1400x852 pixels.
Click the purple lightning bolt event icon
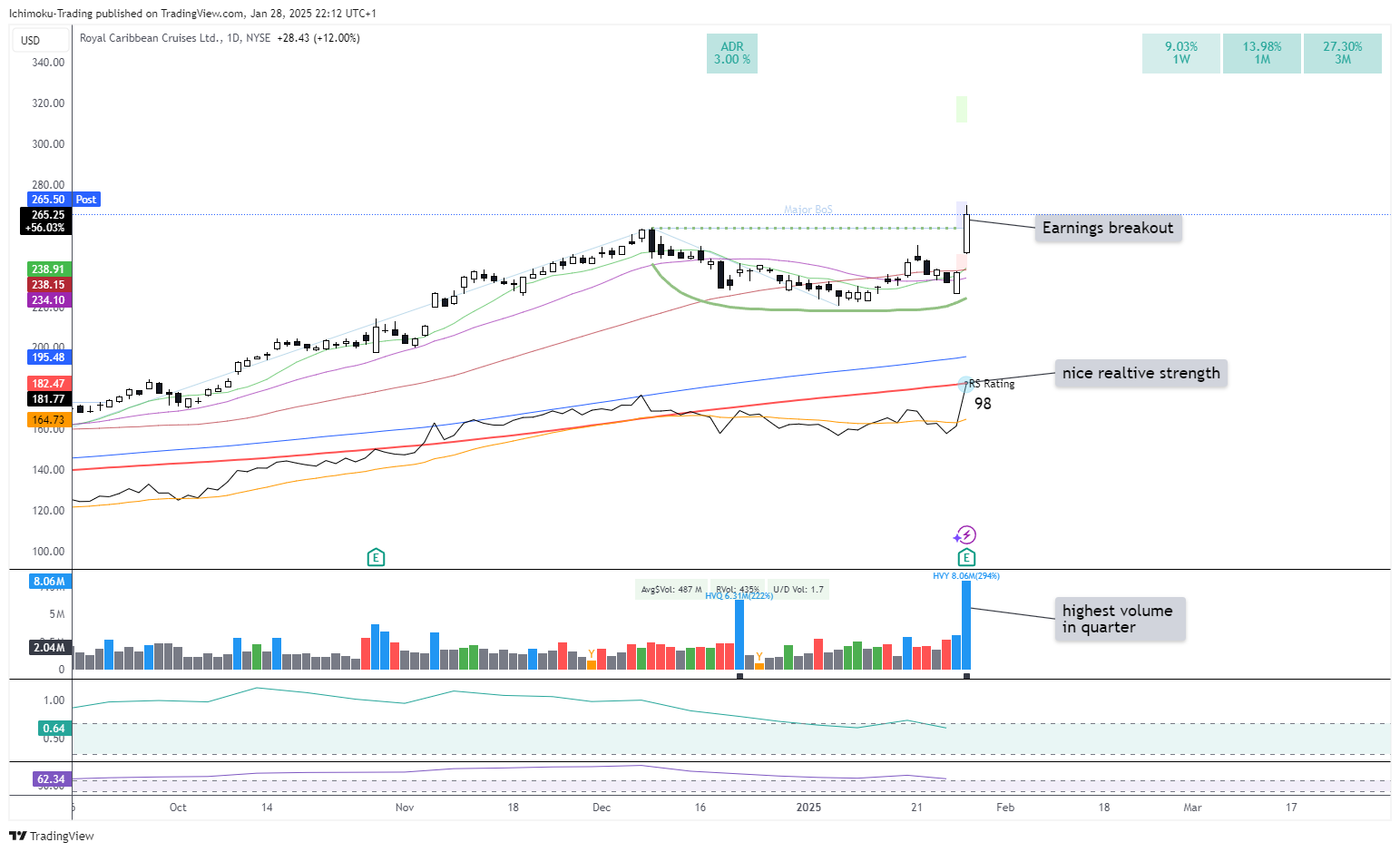[x=966, y=535]
